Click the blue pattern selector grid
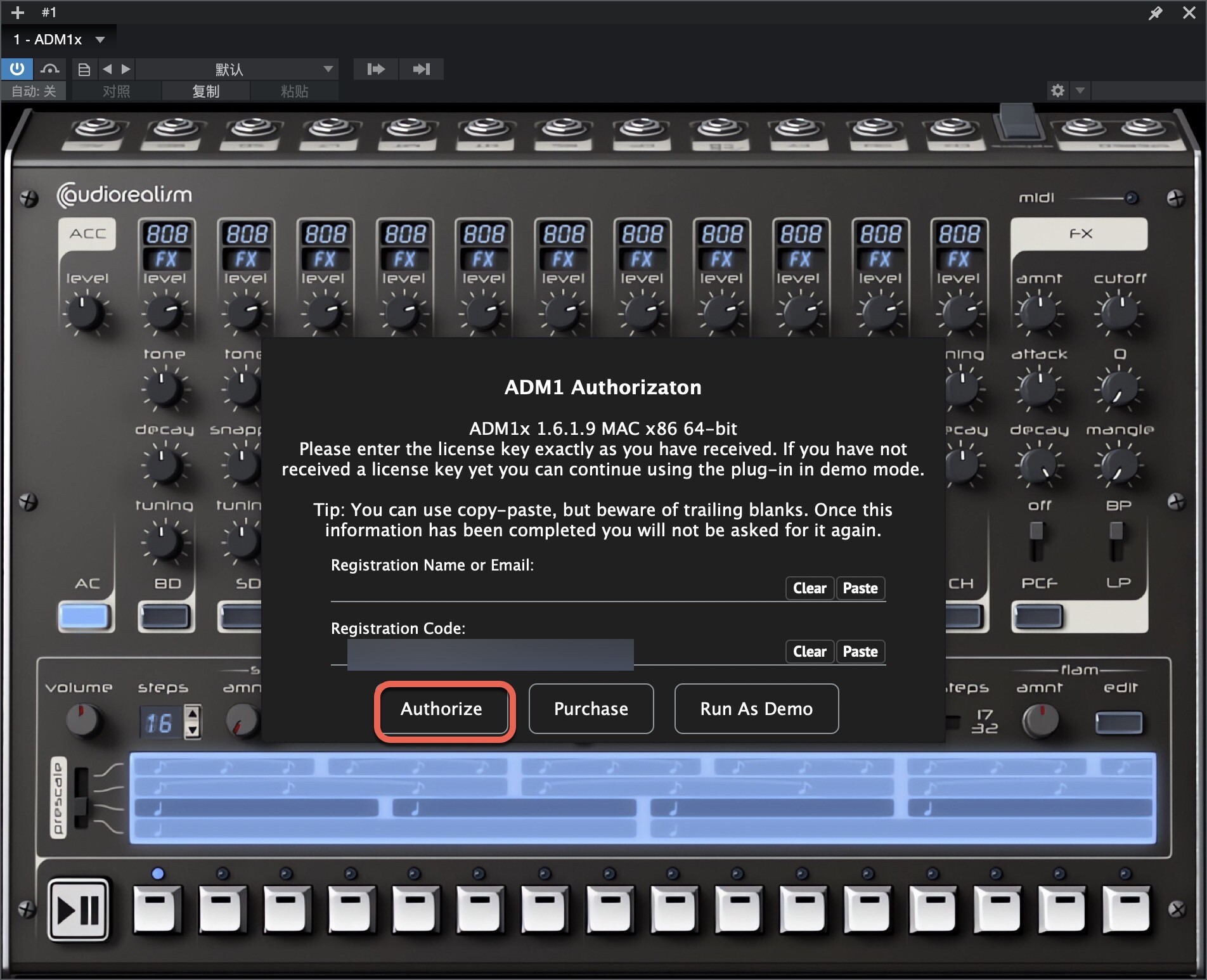The width and height of the screenshot is (1207, 980). (x=643, y=798)
